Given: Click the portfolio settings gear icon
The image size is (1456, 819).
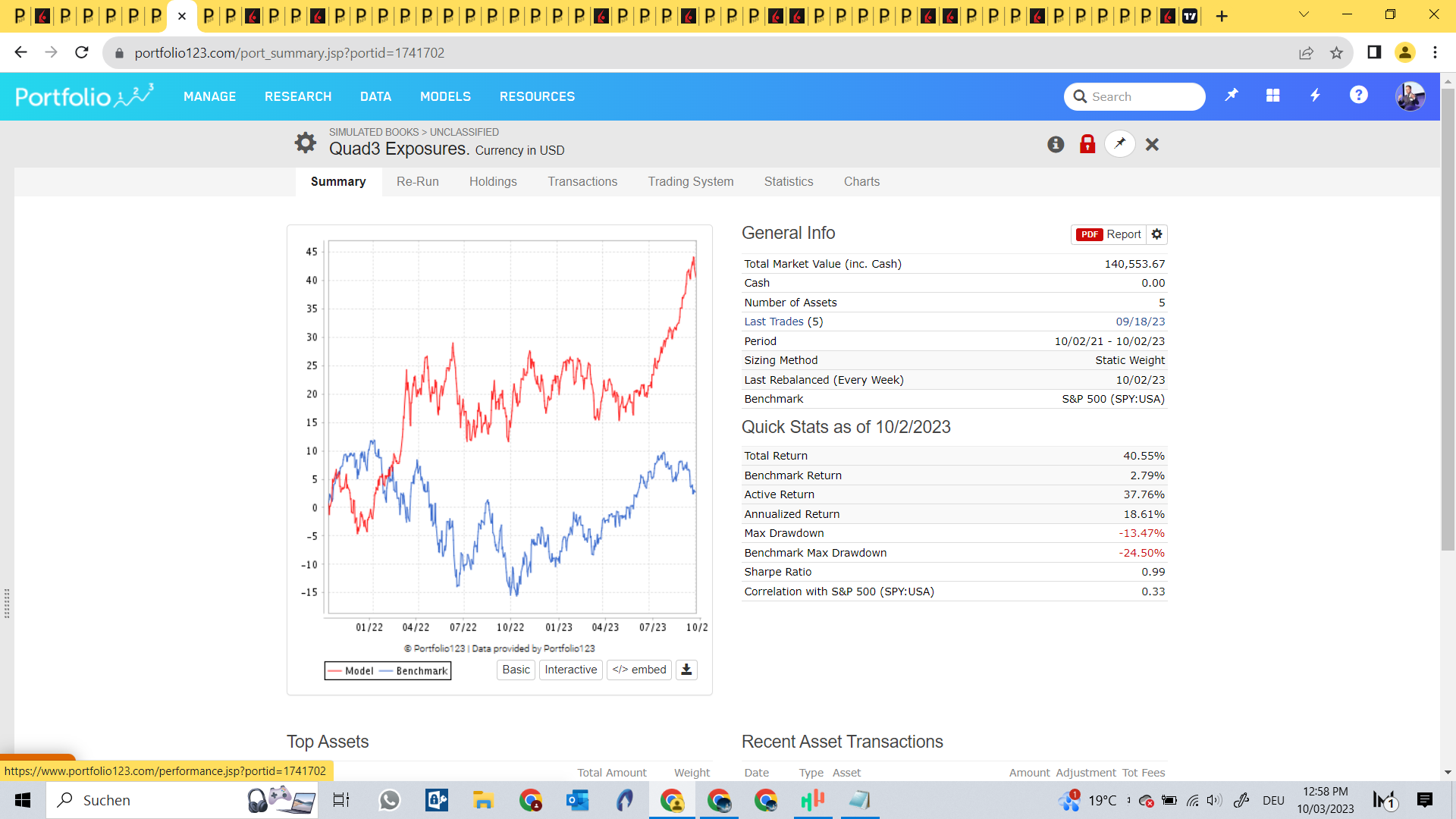Looking at the screenshot, I should 305,143.
